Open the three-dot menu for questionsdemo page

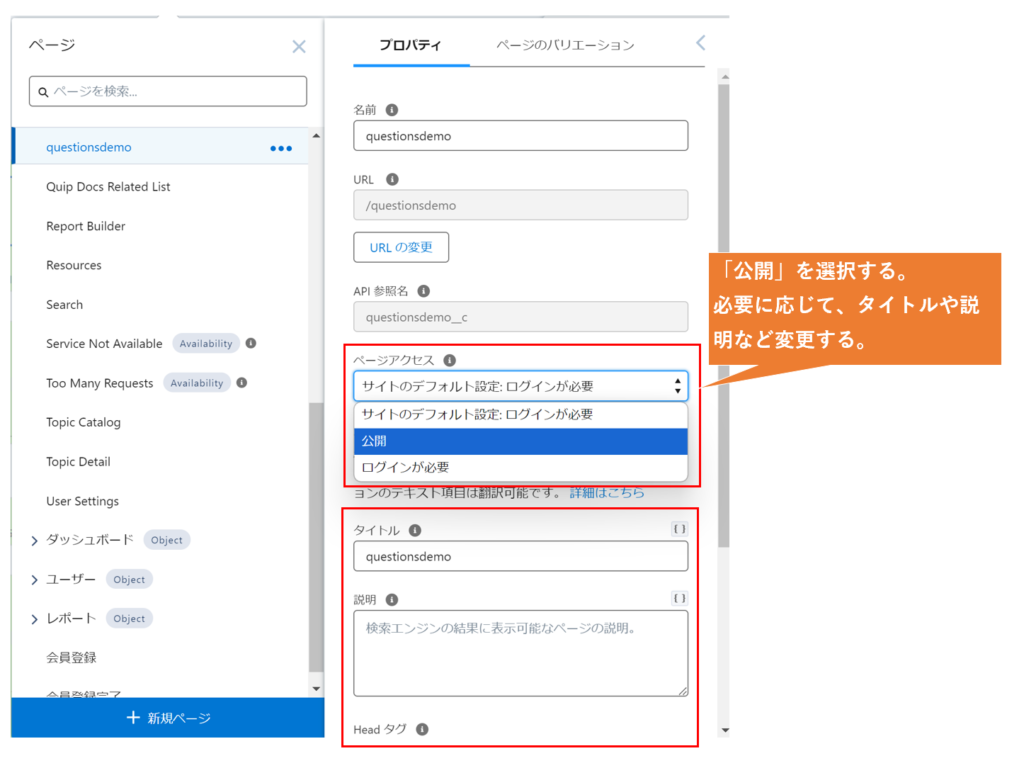coord(281,148)
